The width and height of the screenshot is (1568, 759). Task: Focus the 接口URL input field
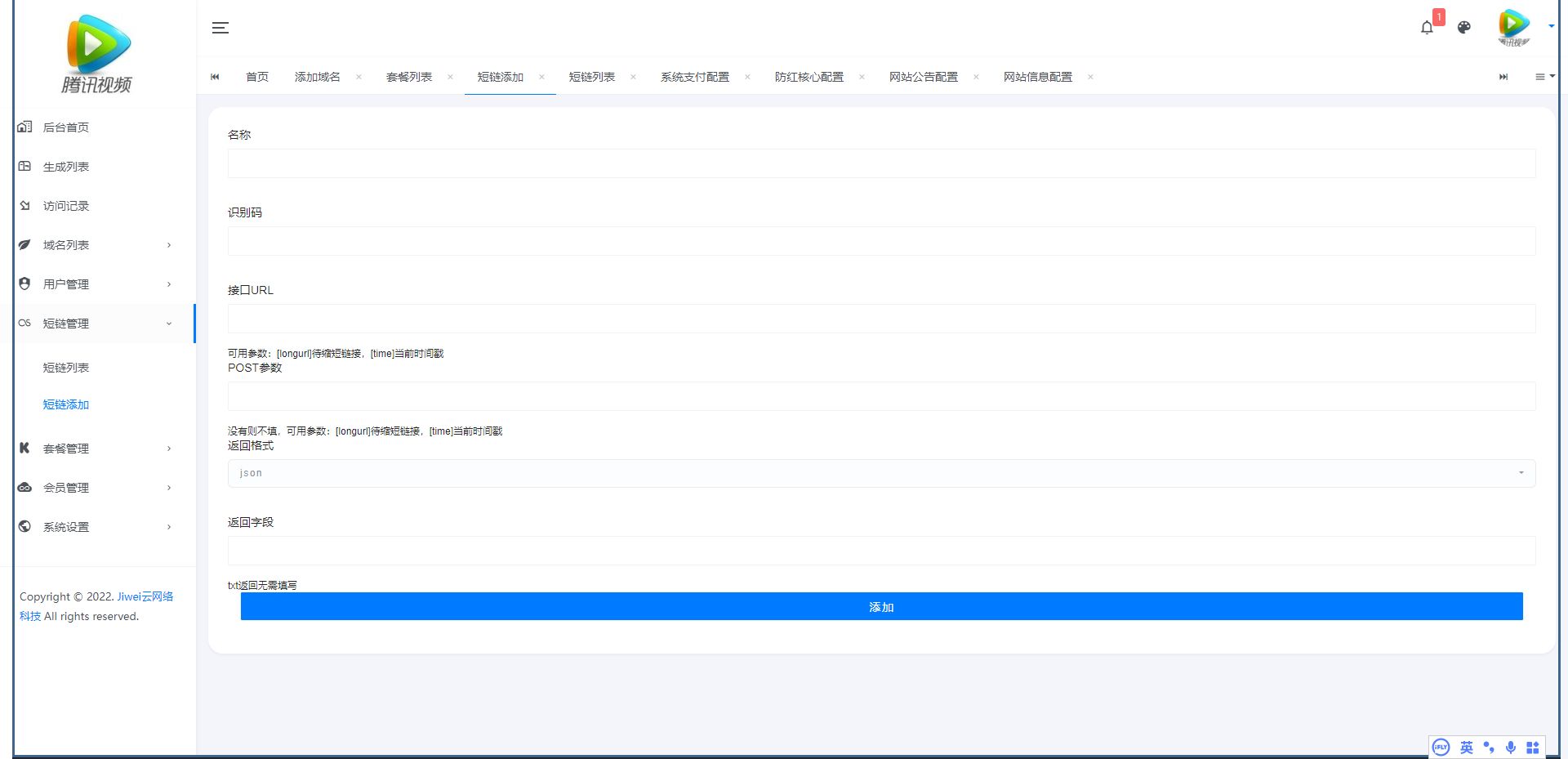[x=881, y=319]
